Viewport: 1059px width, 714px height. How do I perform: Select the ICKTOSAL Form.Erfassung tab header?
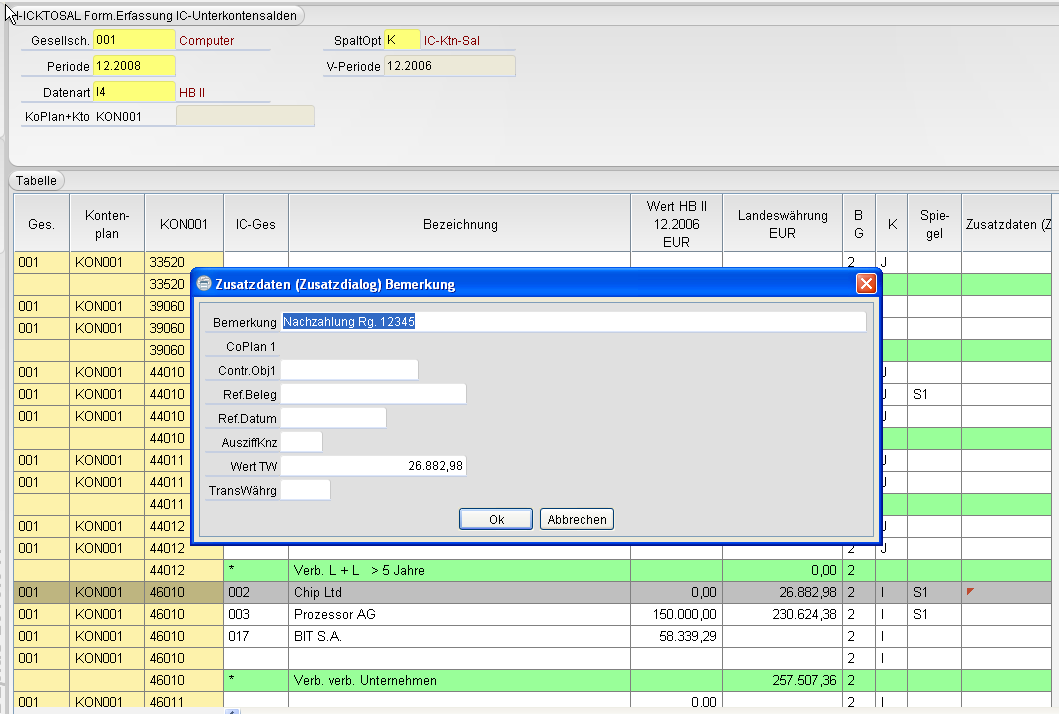(x=156, y=15)
